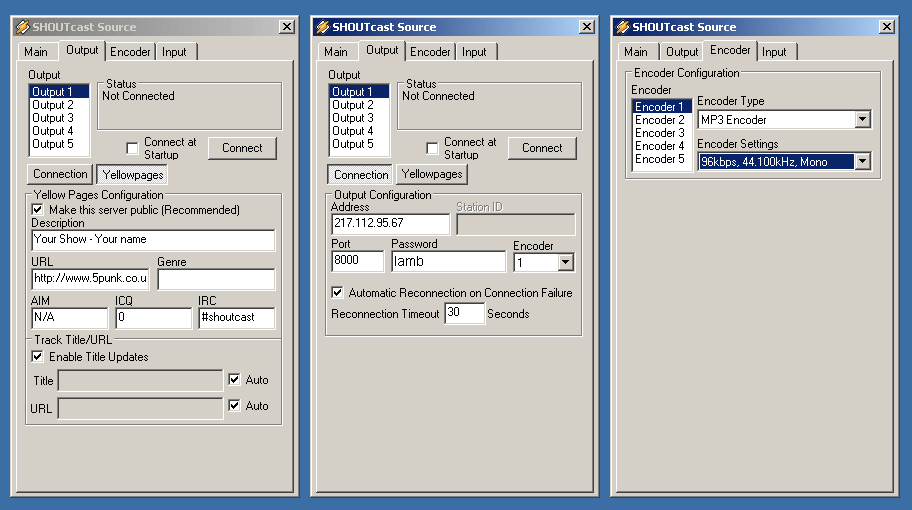Click the IRC field showing #shoutcast
The image size is (912, 510).
235,318
